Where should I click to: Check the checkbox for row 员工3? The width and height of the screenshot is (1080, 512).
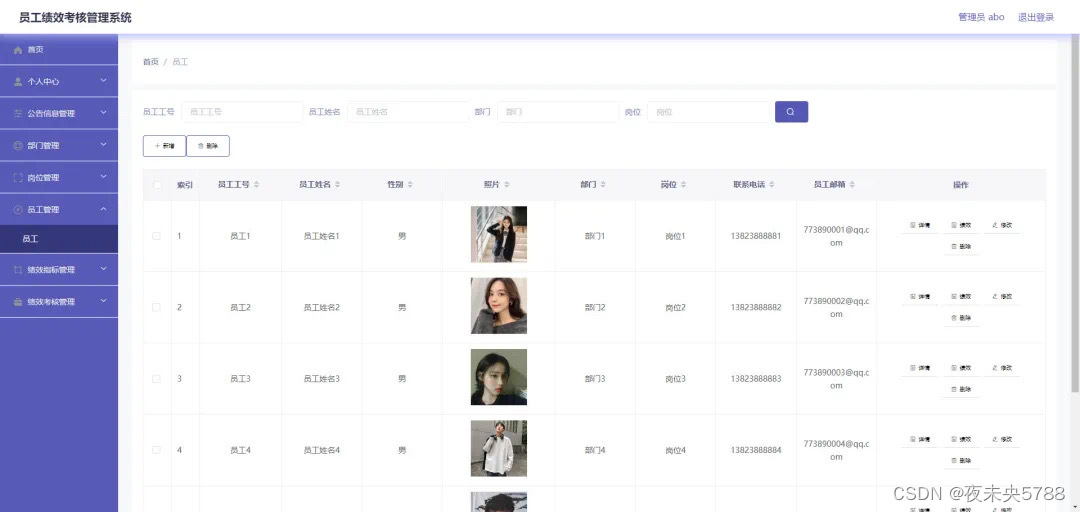pos(156,379)
